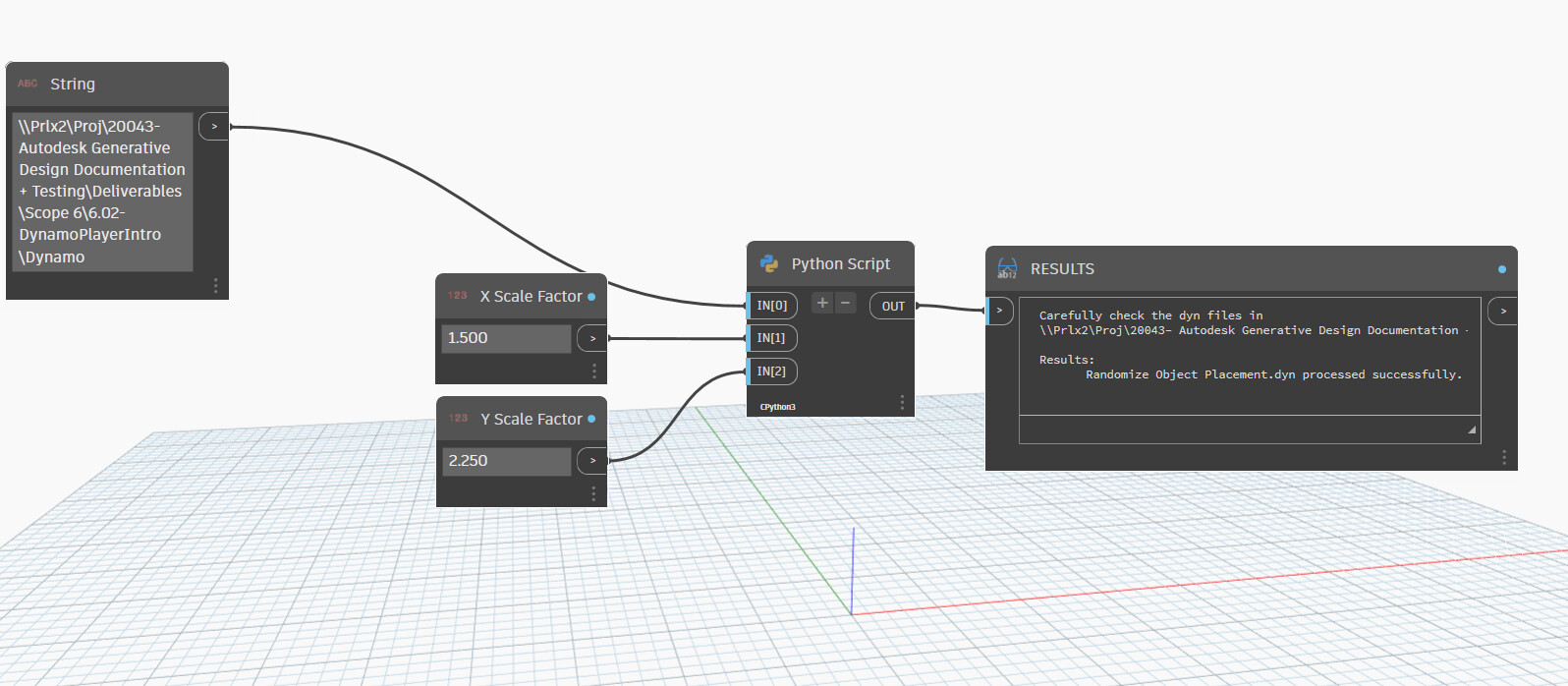
Task: Click 'Randomize Object Placement.dyn processed successfully.' line
Action: [x=1274, y=374]
